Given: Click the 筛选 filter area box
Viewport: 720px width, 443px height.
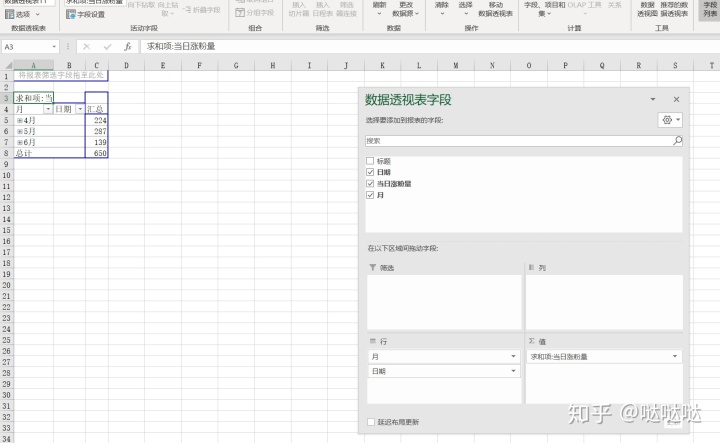Looking at the screenshot, I should coord(444,302).
